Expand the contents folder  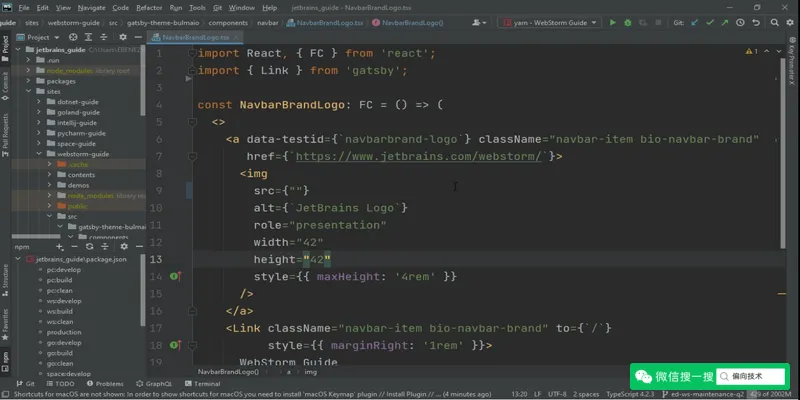[x=49, y=174]
